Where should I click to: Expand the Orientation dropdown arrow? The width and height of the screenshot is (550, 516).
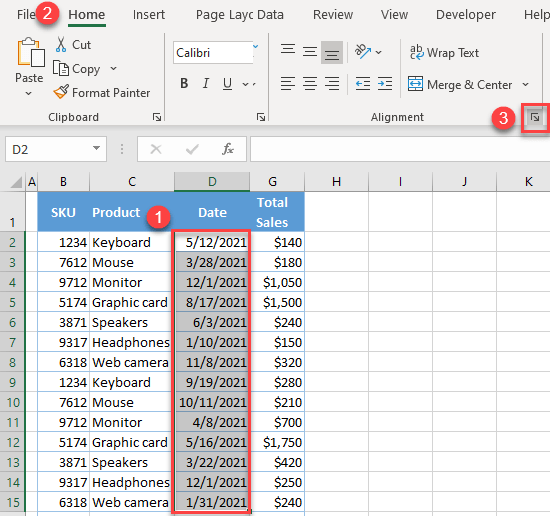[x=378, y=52]
